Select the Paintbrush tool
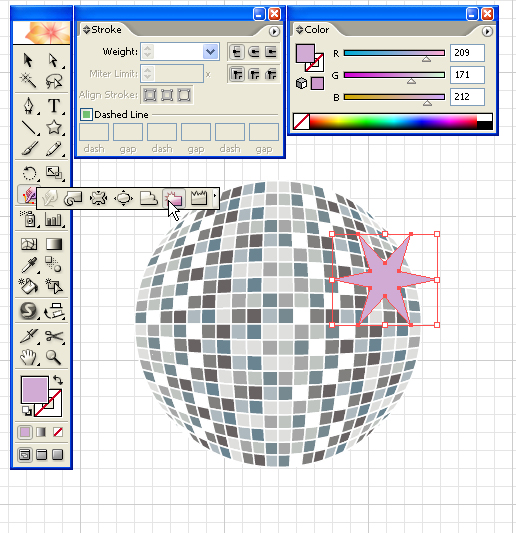Image resolution: width=516 pixels, height=533 pixels. tap(29, 149)
